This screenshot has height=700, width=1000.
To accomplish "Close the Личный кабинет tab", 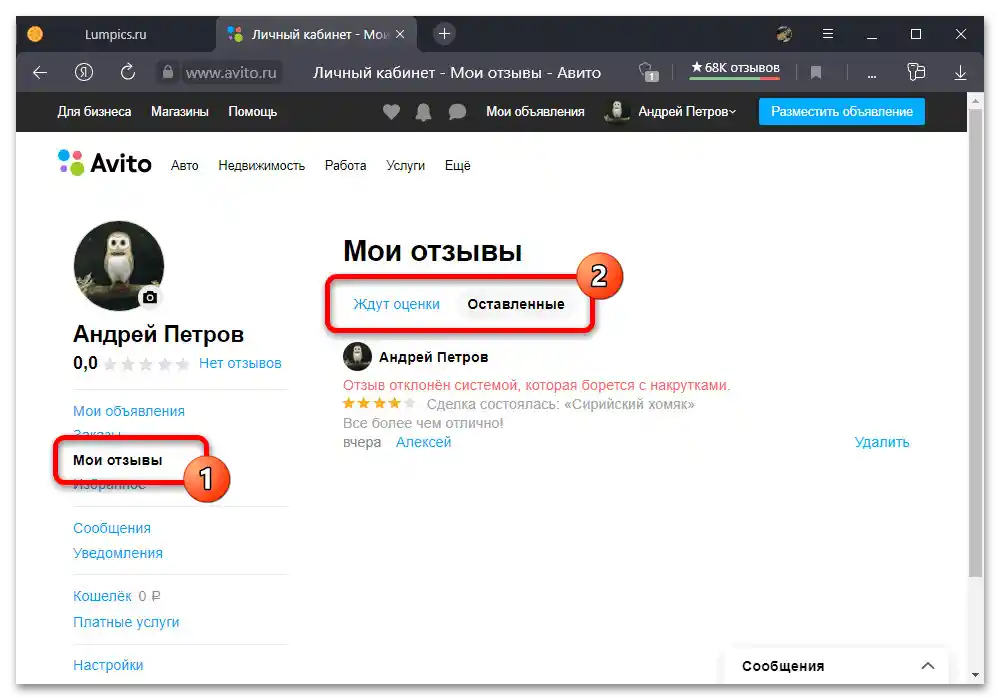I will 400,34.
